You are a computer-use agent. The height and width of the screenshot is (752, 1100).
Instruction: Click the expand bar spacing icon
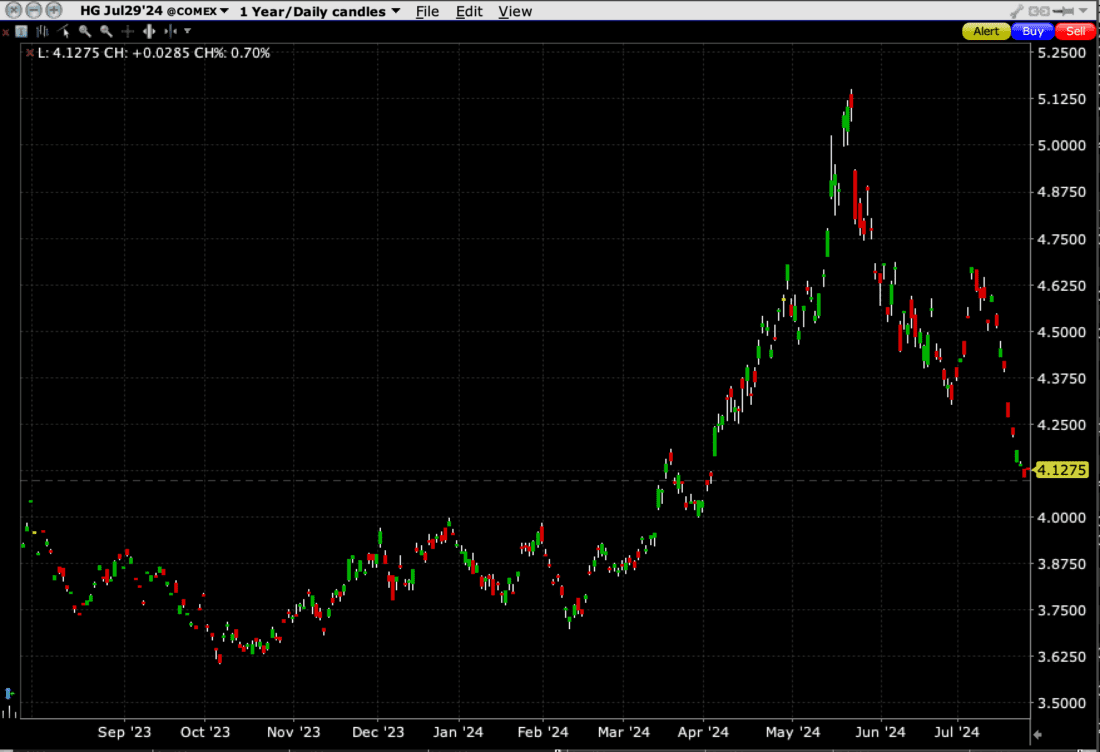[x=148, y=31]
